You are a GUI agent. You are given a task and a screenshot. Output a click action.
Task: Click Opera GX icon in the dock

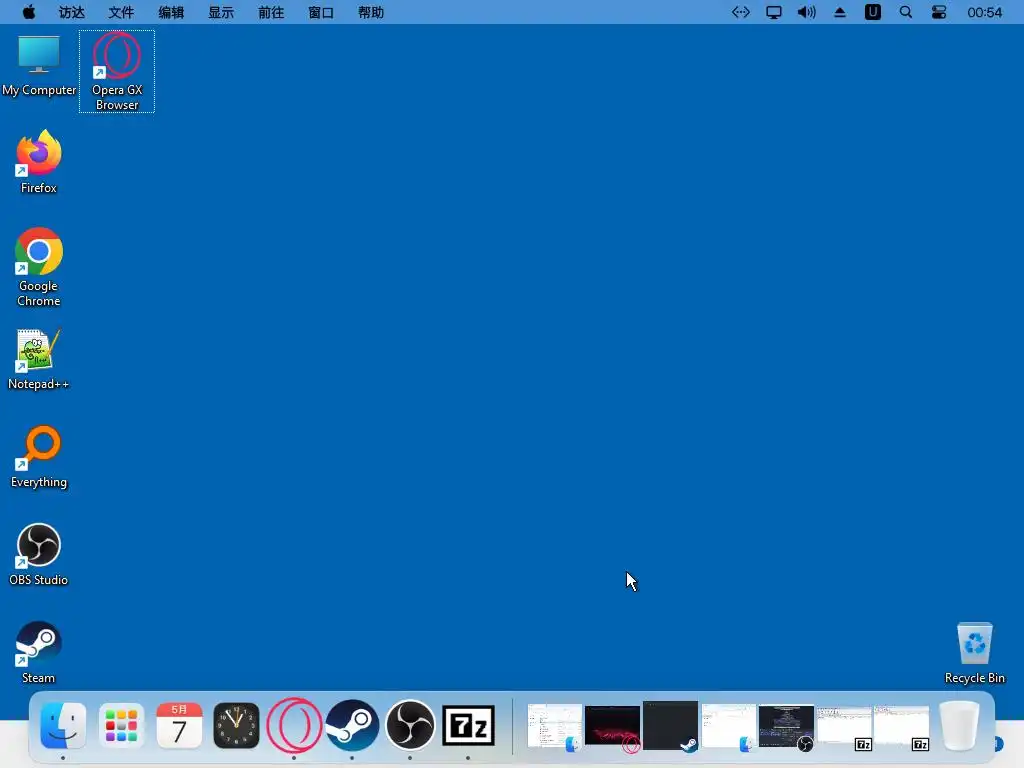(294, 726)
